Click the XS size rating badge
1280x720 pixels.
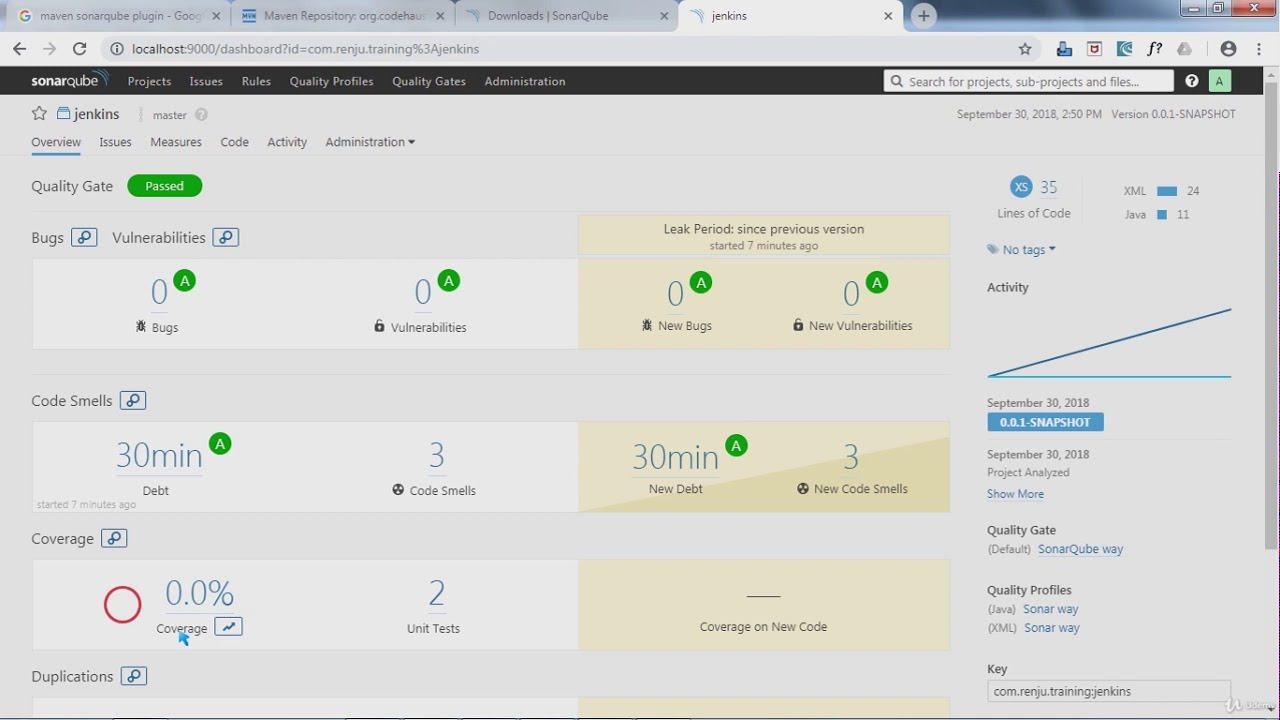point(1020,186)
